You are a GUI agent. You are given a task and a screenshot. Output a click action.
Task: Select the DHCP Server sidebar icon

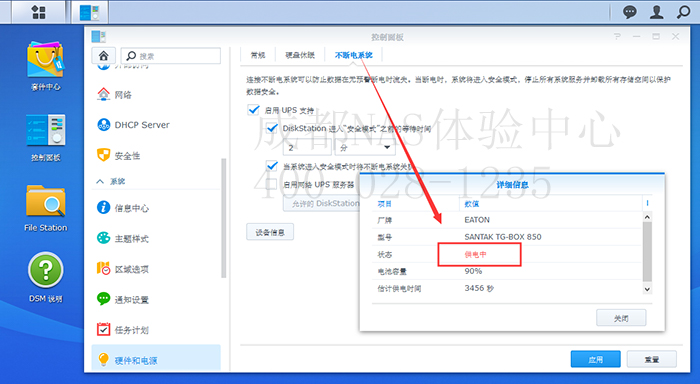pos(104,125)
